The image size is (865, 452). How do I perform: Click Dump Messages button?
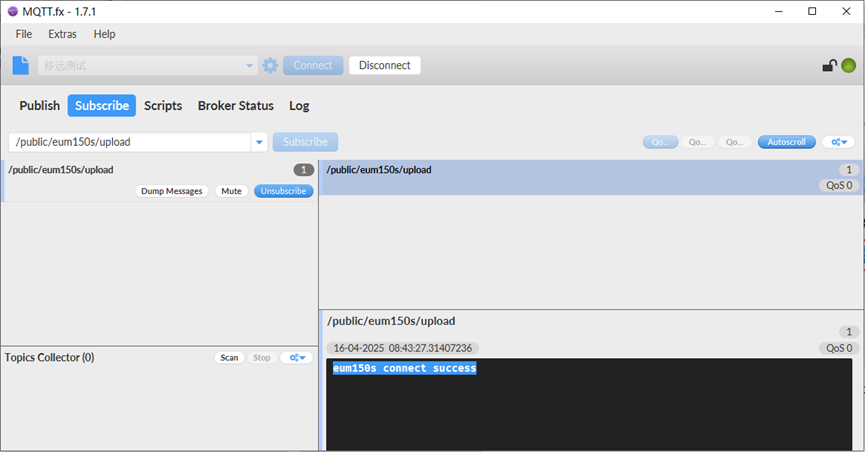point(172,191)
